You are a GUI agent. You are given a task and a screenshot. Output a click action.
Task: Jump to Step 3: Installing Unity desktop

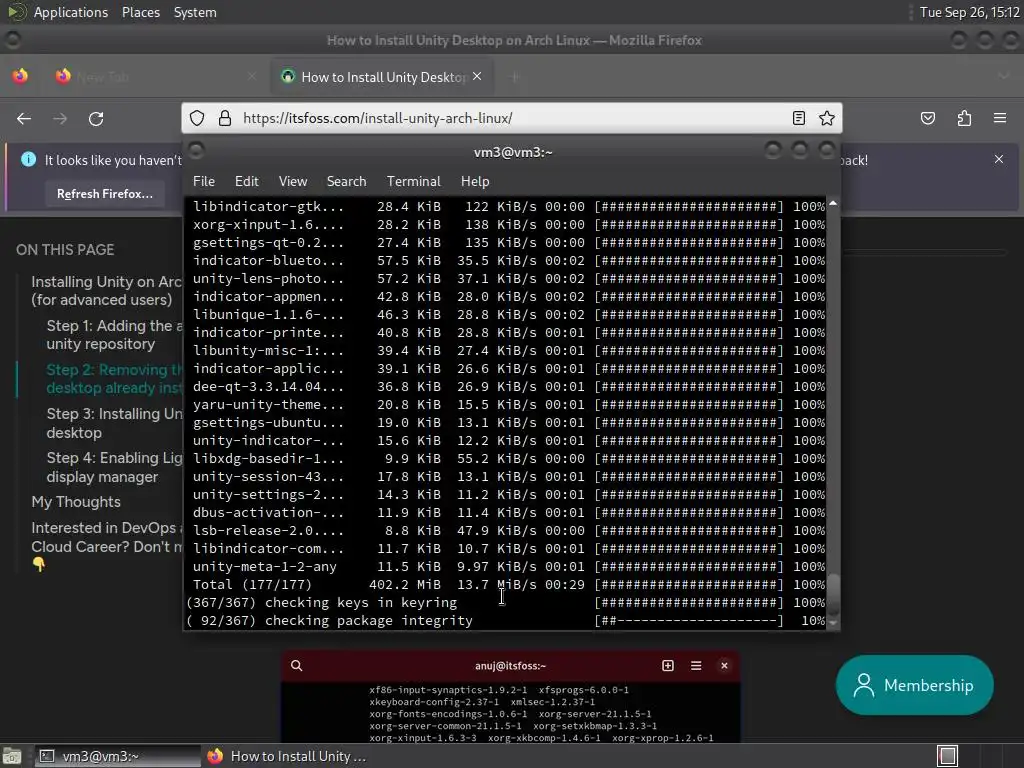(114, 423)
